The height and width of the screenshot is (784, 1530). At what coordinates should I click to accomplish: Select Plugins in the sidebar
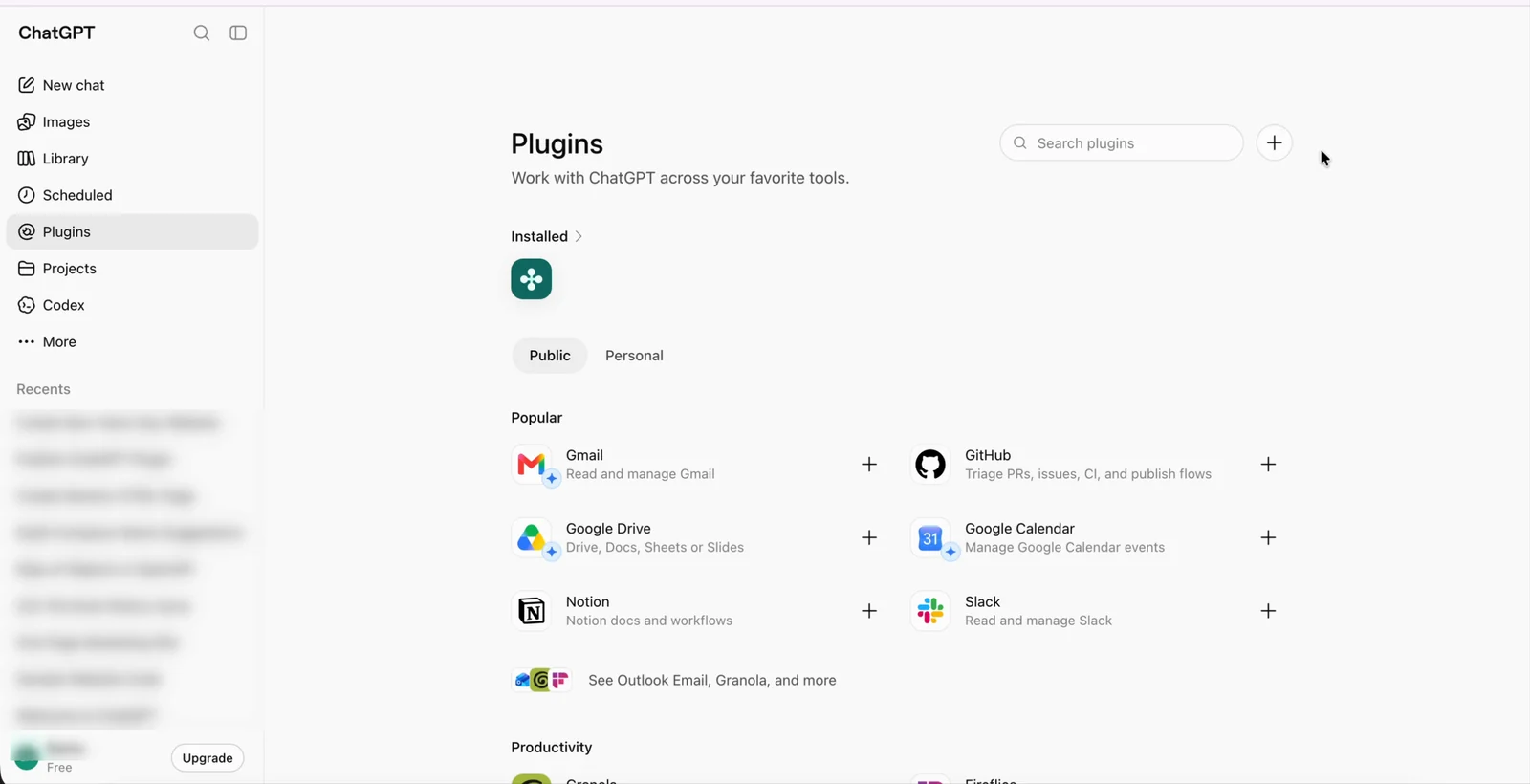pyautogui.click(x=132, y=231)
